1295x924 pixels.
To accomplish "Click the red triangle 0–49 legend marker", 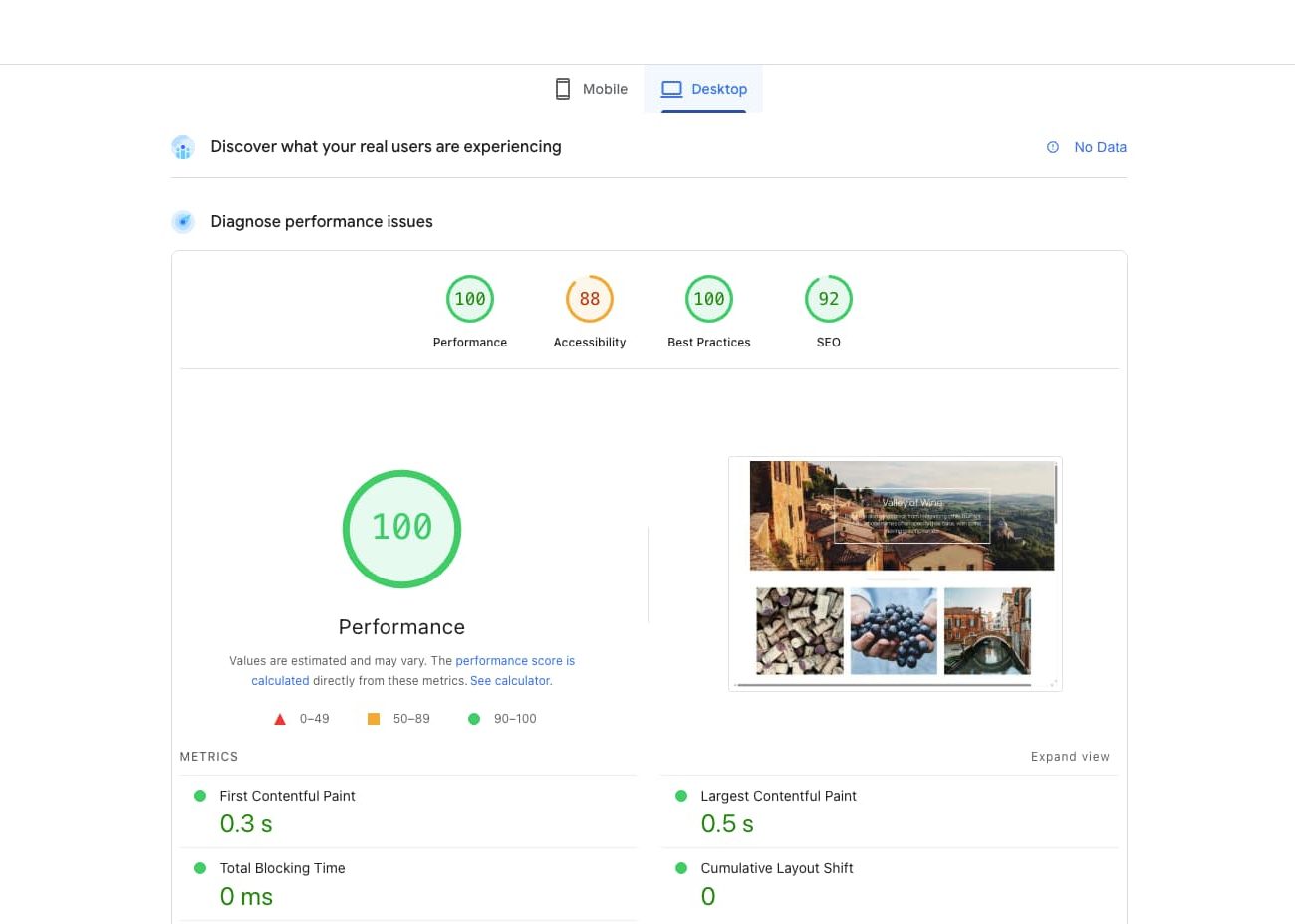I will click(280, 718).
